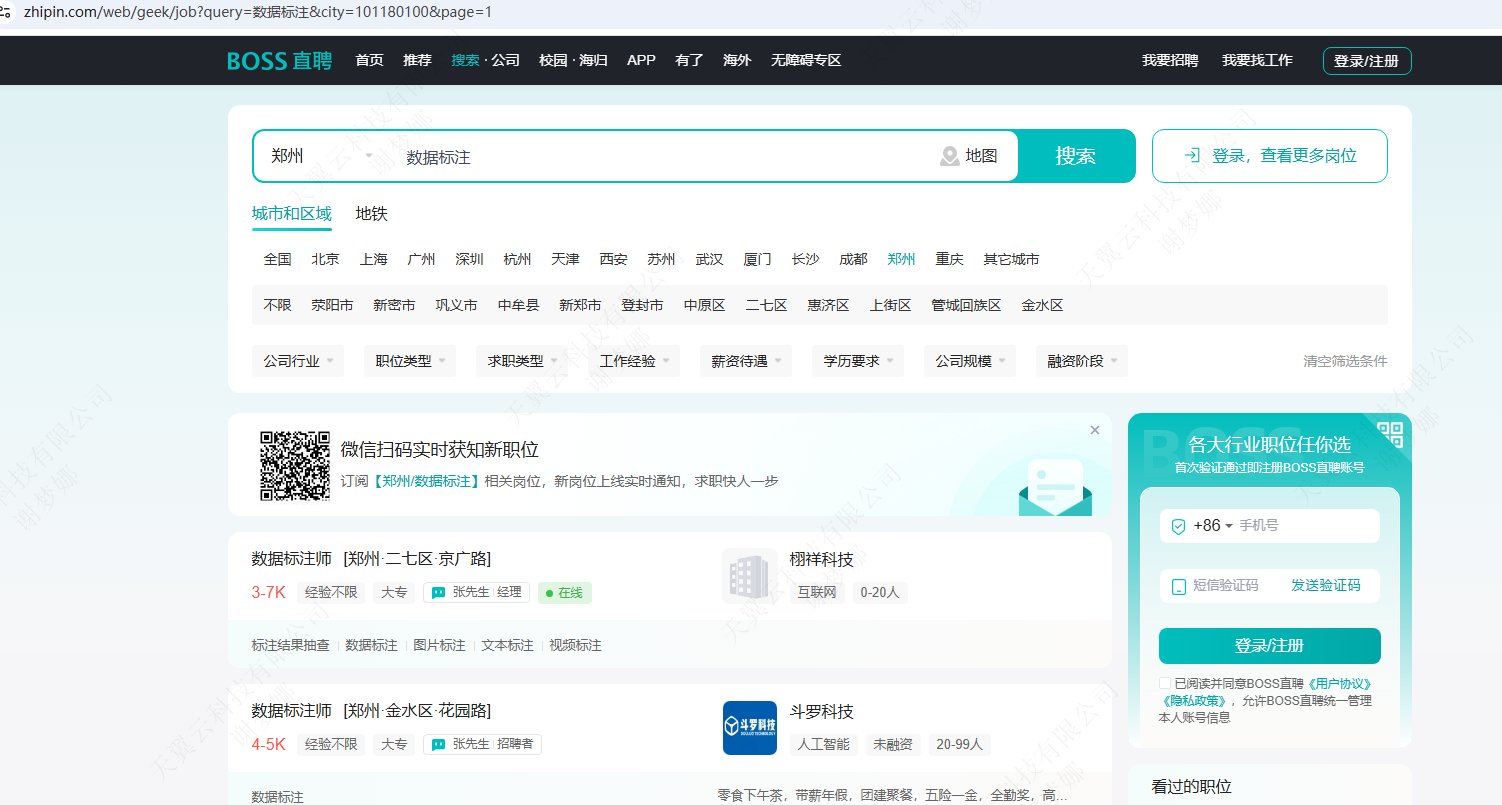
Task: Open 有了 in navigation bar
Action: pos(689,60)
